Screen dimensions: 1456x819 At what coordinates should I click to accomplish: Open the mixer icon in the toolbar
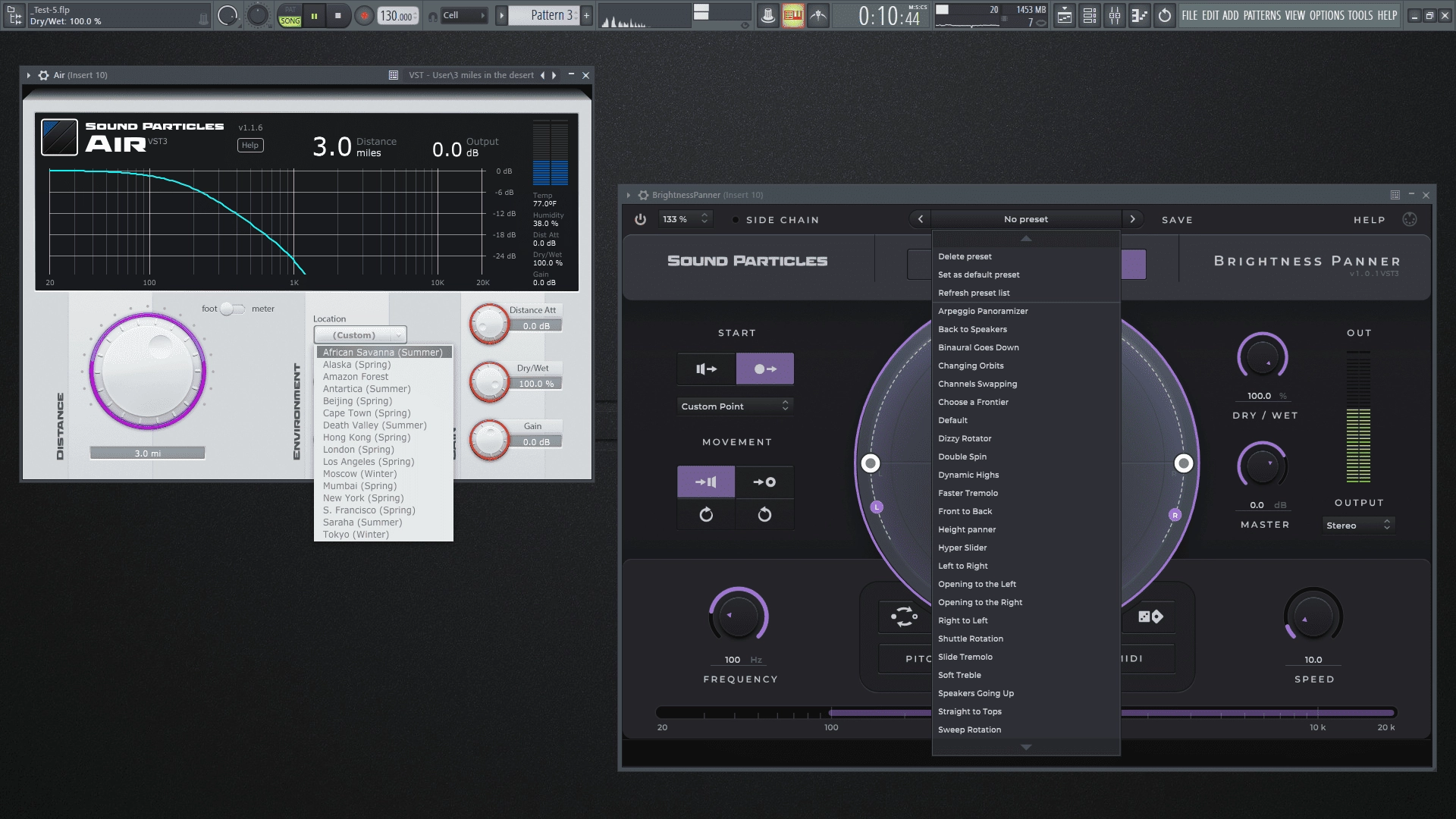coord(1115,15)
